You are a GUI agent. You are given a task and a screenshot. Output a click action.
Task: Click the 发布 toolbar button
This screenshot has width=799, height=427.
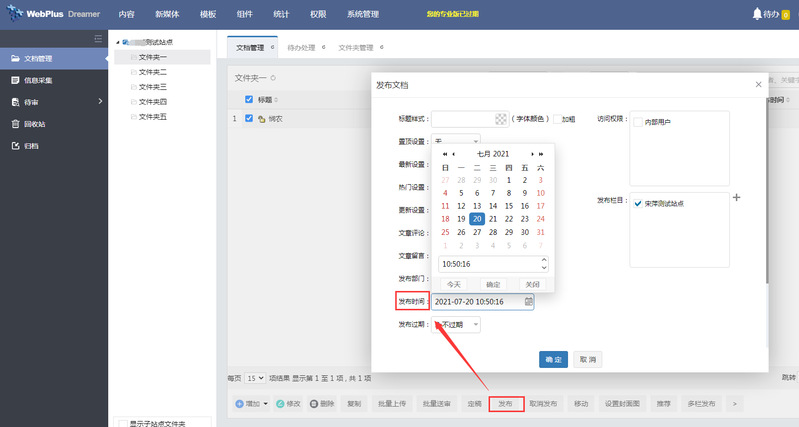pyautogui.click(x=505, y=404)
